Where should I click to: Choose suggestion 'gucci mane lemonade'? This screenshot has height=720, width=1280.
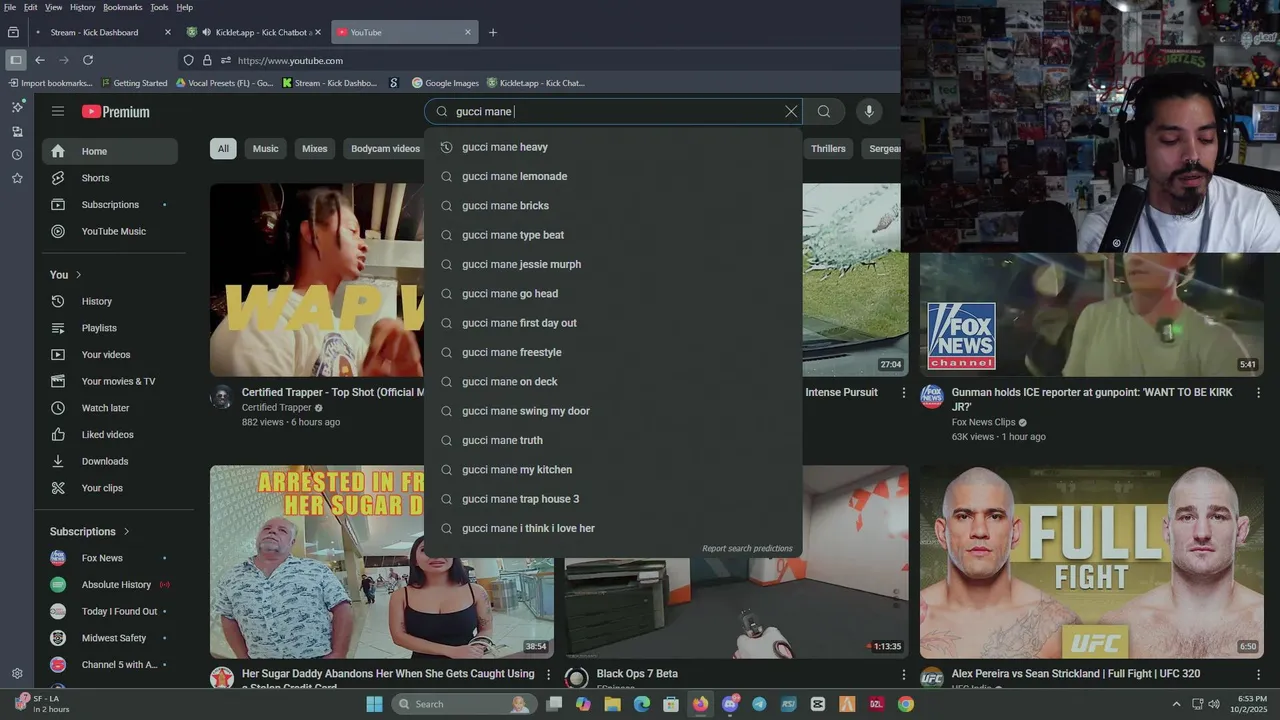(613, 176)
